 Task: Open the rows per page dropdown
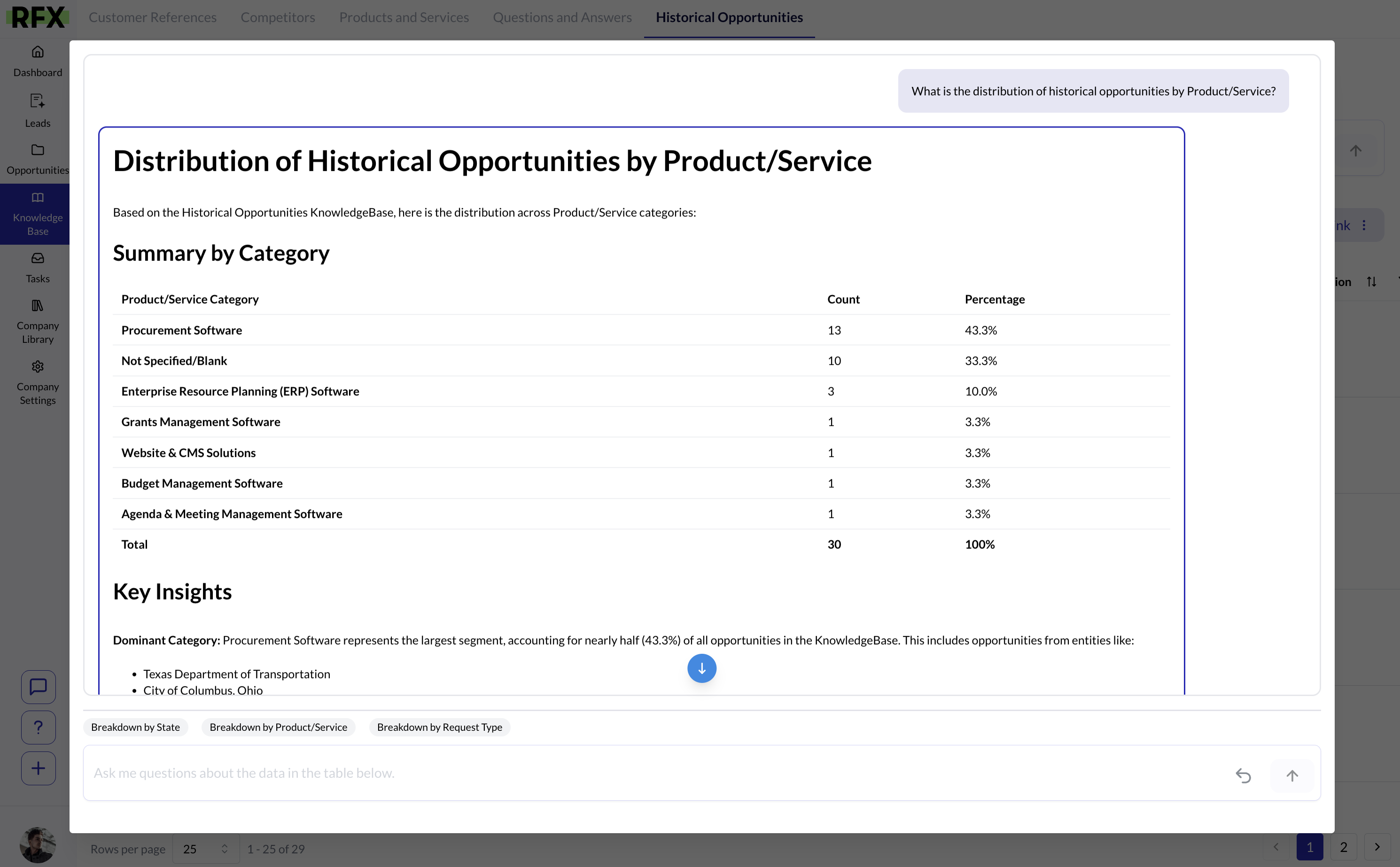[205, 849]
